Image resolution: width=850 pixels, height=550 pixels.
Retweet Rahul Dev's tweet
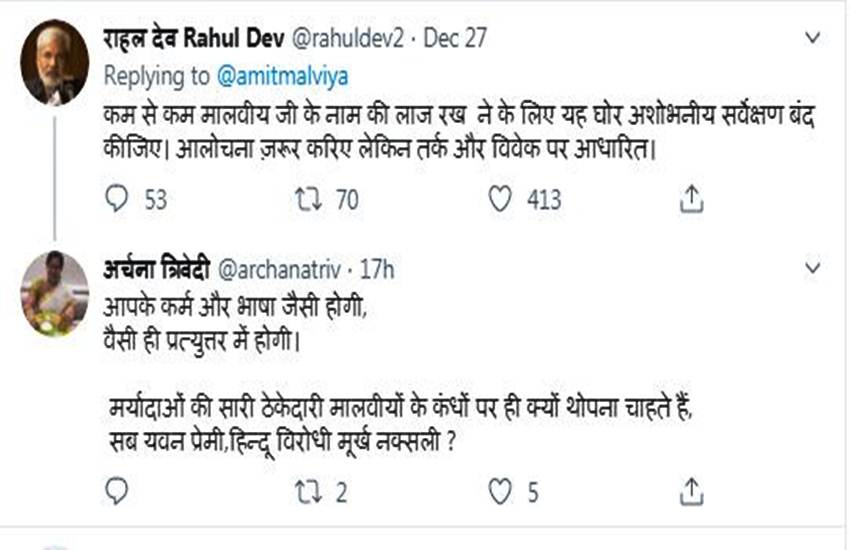308,200
